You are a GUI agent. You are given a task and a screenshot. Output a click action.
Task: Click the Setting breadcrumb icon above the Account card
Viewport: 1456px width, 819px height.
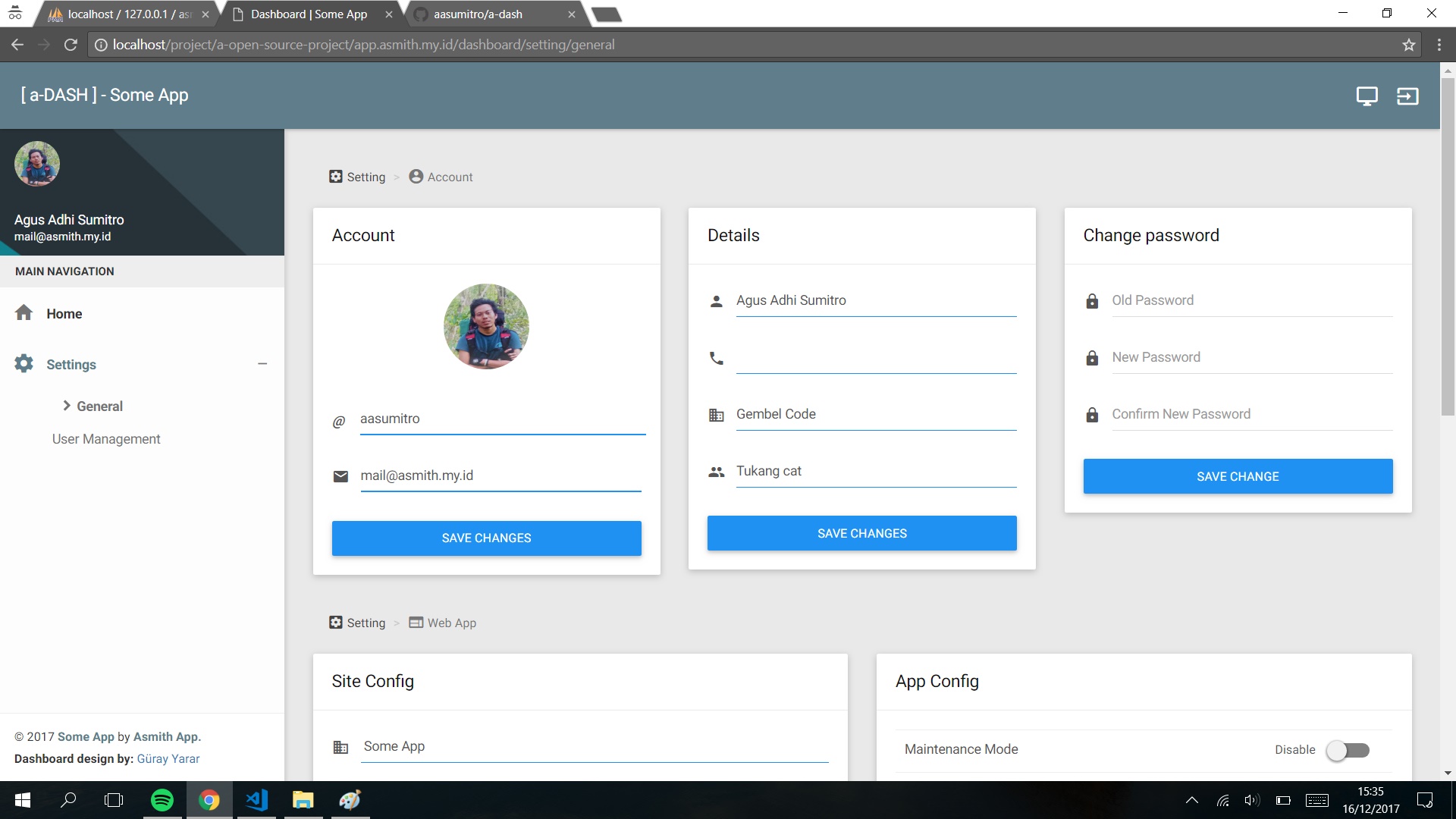coord(335,176)
